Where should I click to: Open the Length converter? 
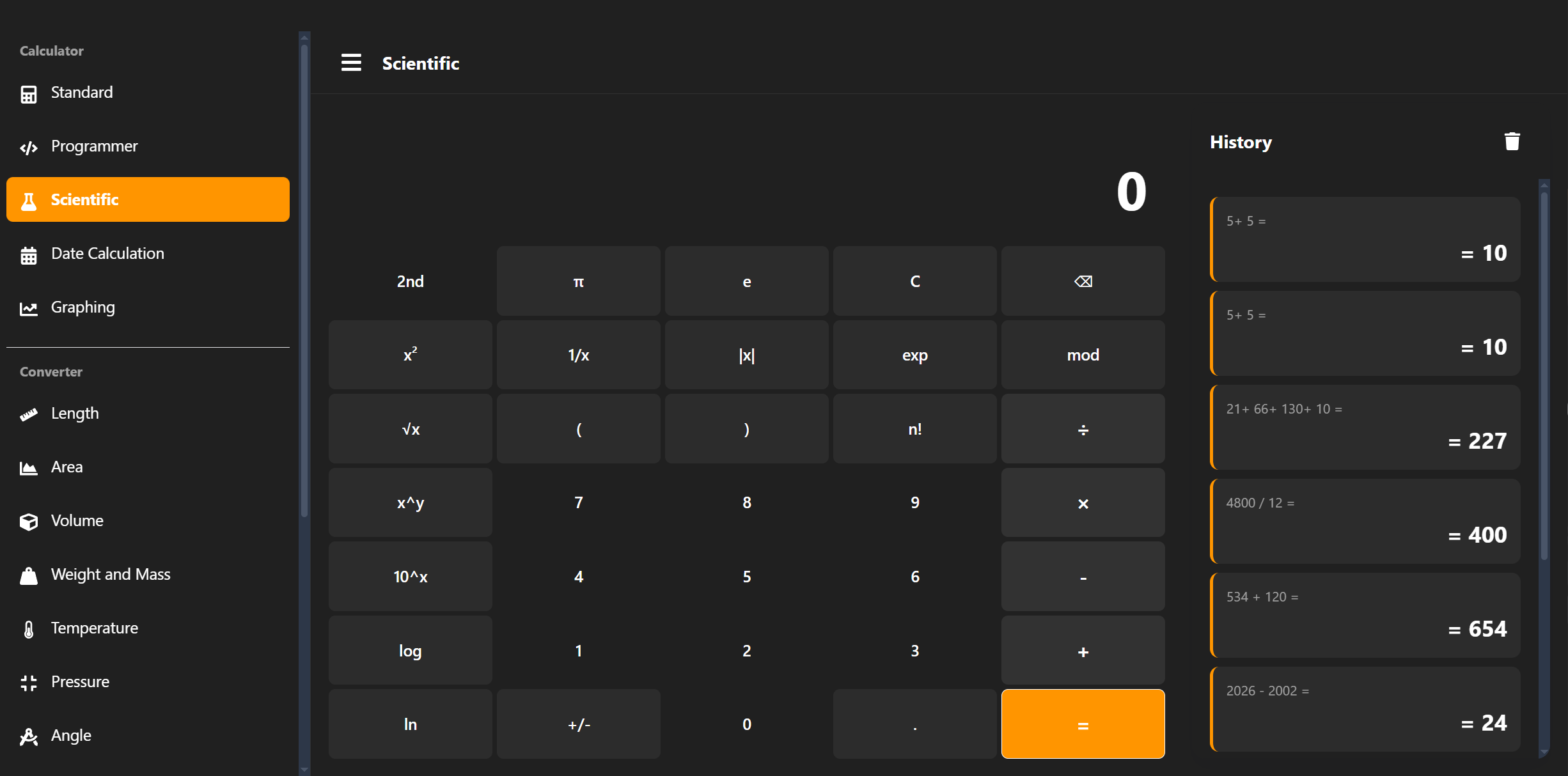click(75, 413)
